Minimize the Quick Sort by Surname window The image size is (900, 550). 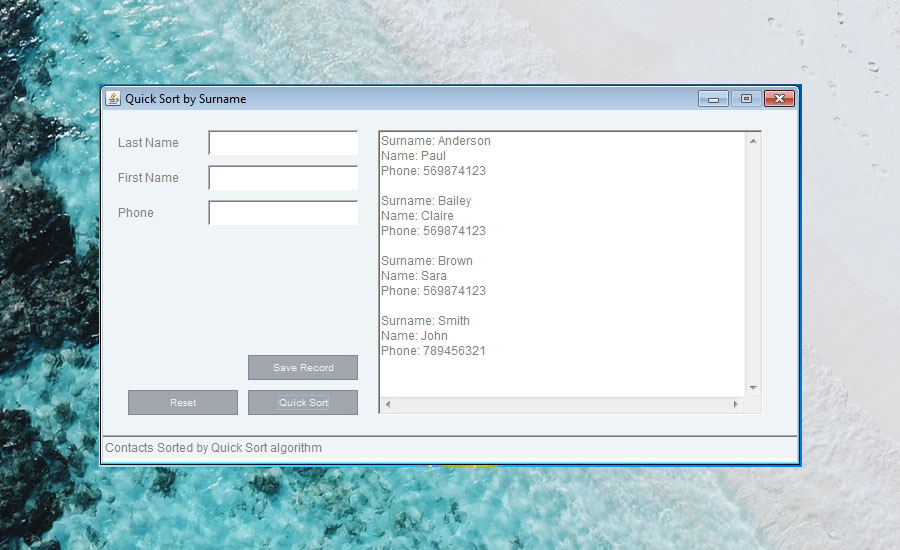(x=713, y=98)
